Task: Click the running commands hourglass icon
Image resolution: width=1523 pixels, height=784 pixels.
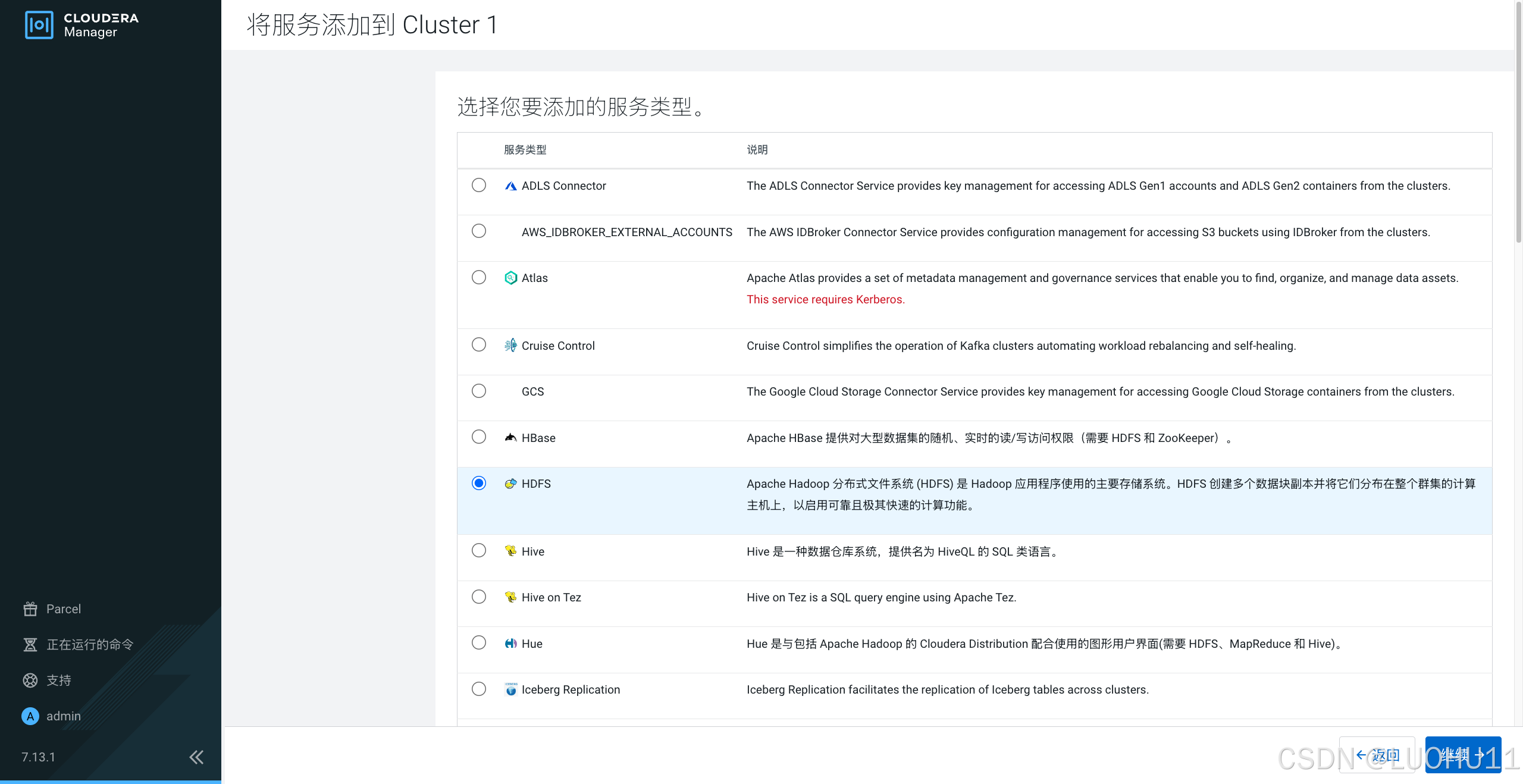Action: click(30, 645)
